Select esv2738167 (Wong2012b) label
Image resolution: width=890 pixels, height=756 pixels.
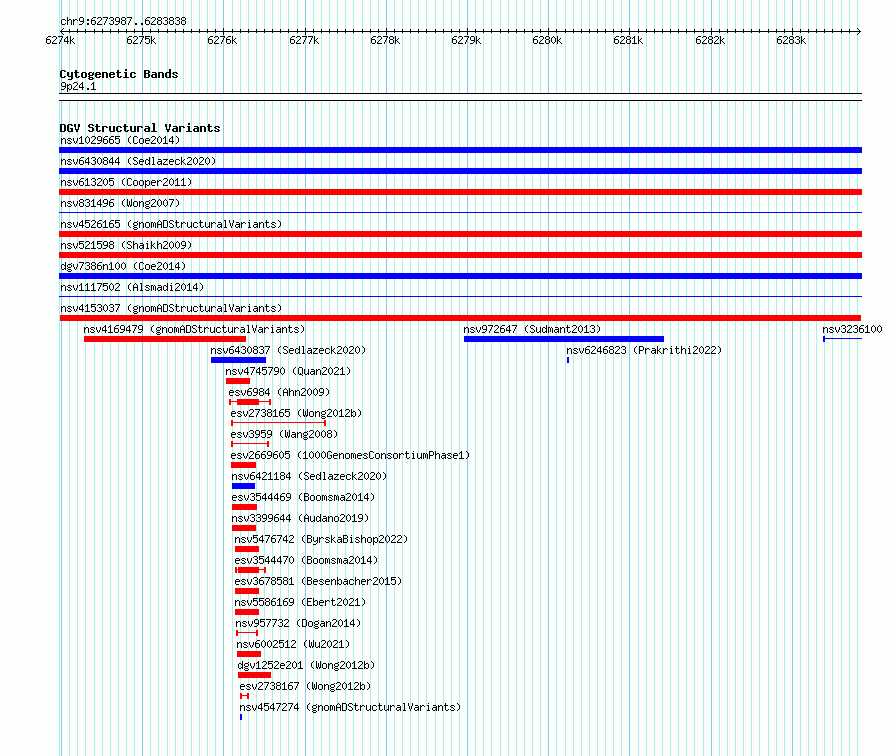coord(305,686)
